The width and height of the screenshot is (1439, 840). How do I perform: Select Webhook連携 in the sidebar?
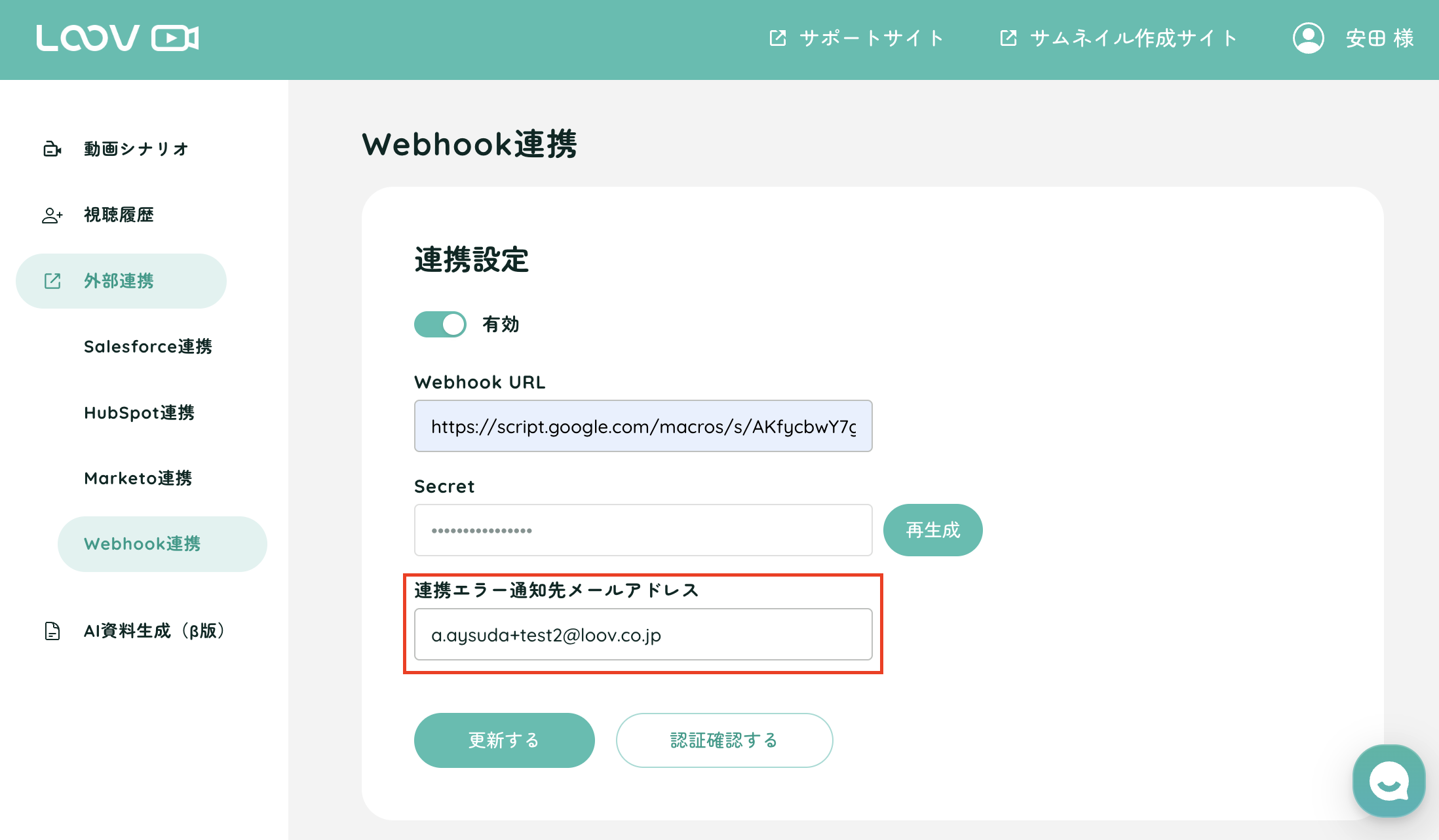143,544
